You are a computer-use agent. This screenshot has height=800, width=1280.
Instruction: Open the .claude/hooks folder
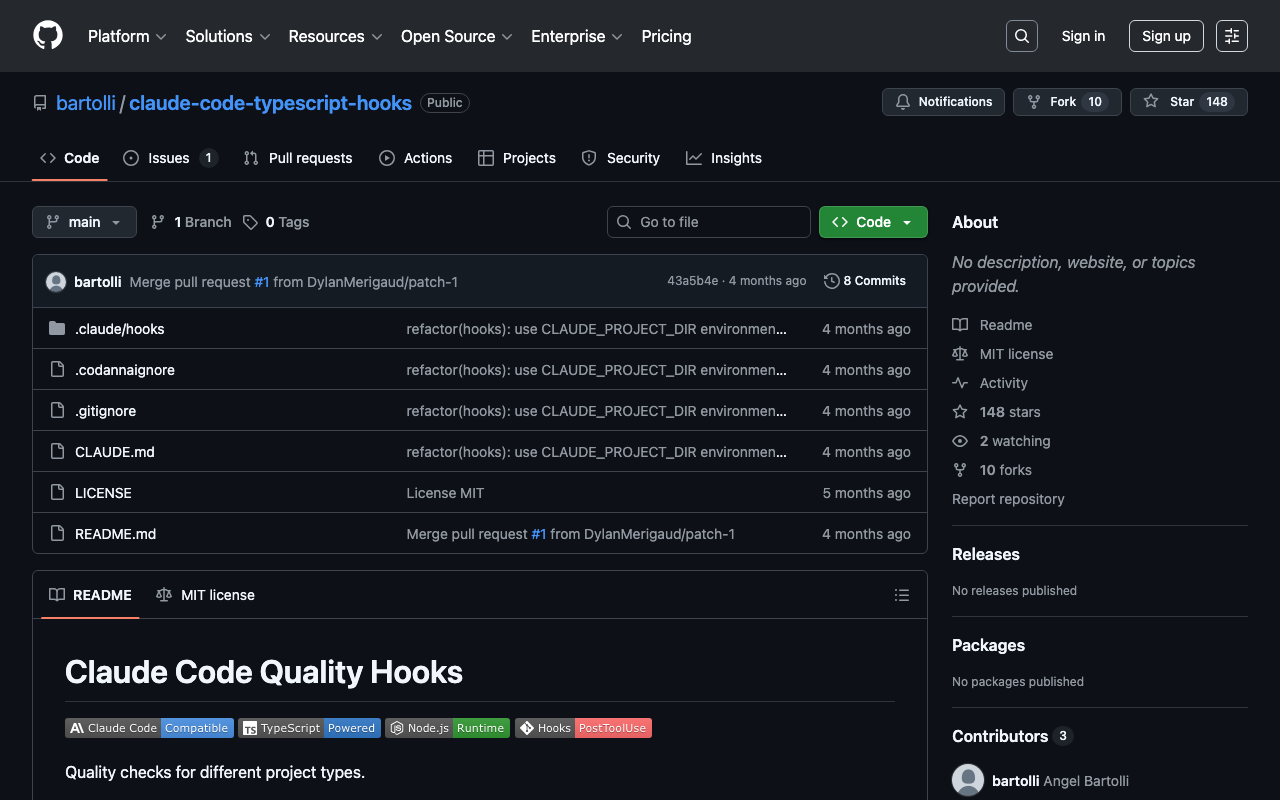[x=119, y=329]
